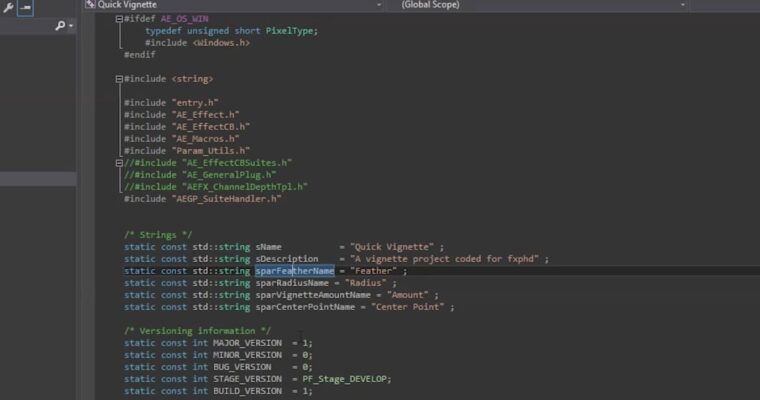Click the "AE_Effect.h" include string
Image resolution: width=760 pixels, height=400 pixels.
pyautogui.click(x=206, y=115)
